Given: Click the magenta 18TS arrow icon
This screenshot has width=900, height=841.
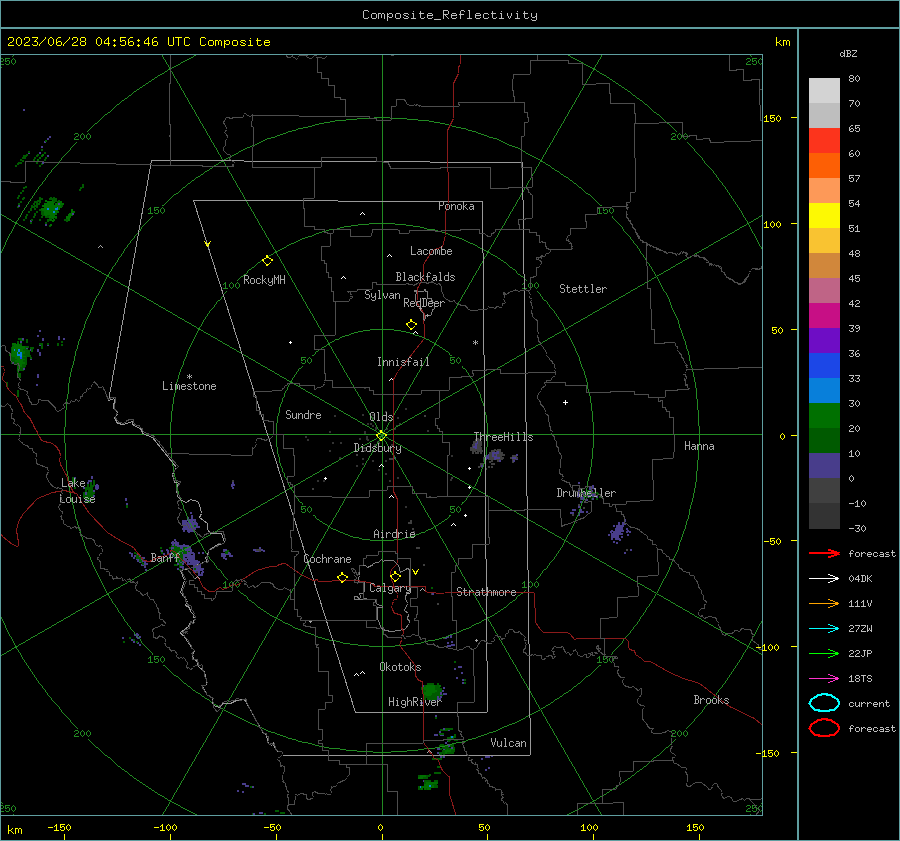Looking at the screenshot, I should click(x=824, y=679).
